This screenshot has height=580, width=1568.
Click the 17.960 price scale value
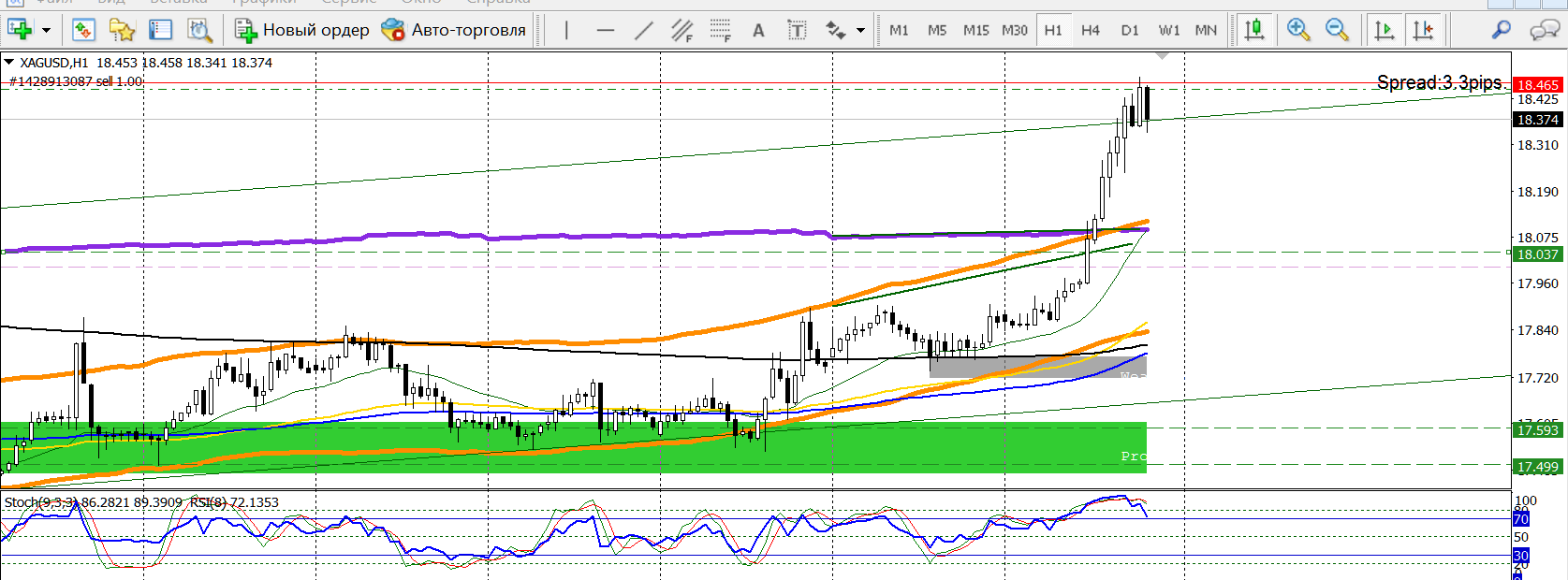1537,283
